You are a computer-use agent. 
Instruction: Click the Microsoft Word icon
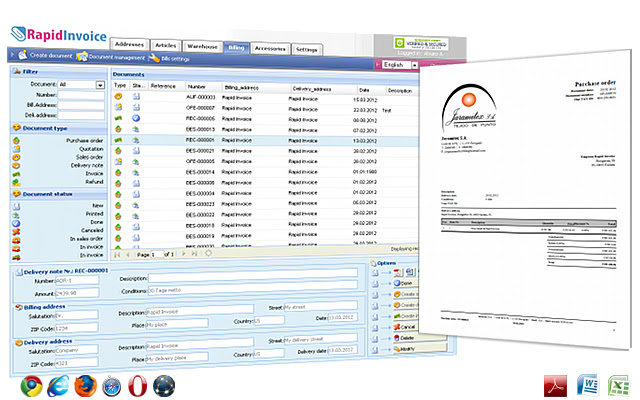pyautogui.click(x=587, y=386)
